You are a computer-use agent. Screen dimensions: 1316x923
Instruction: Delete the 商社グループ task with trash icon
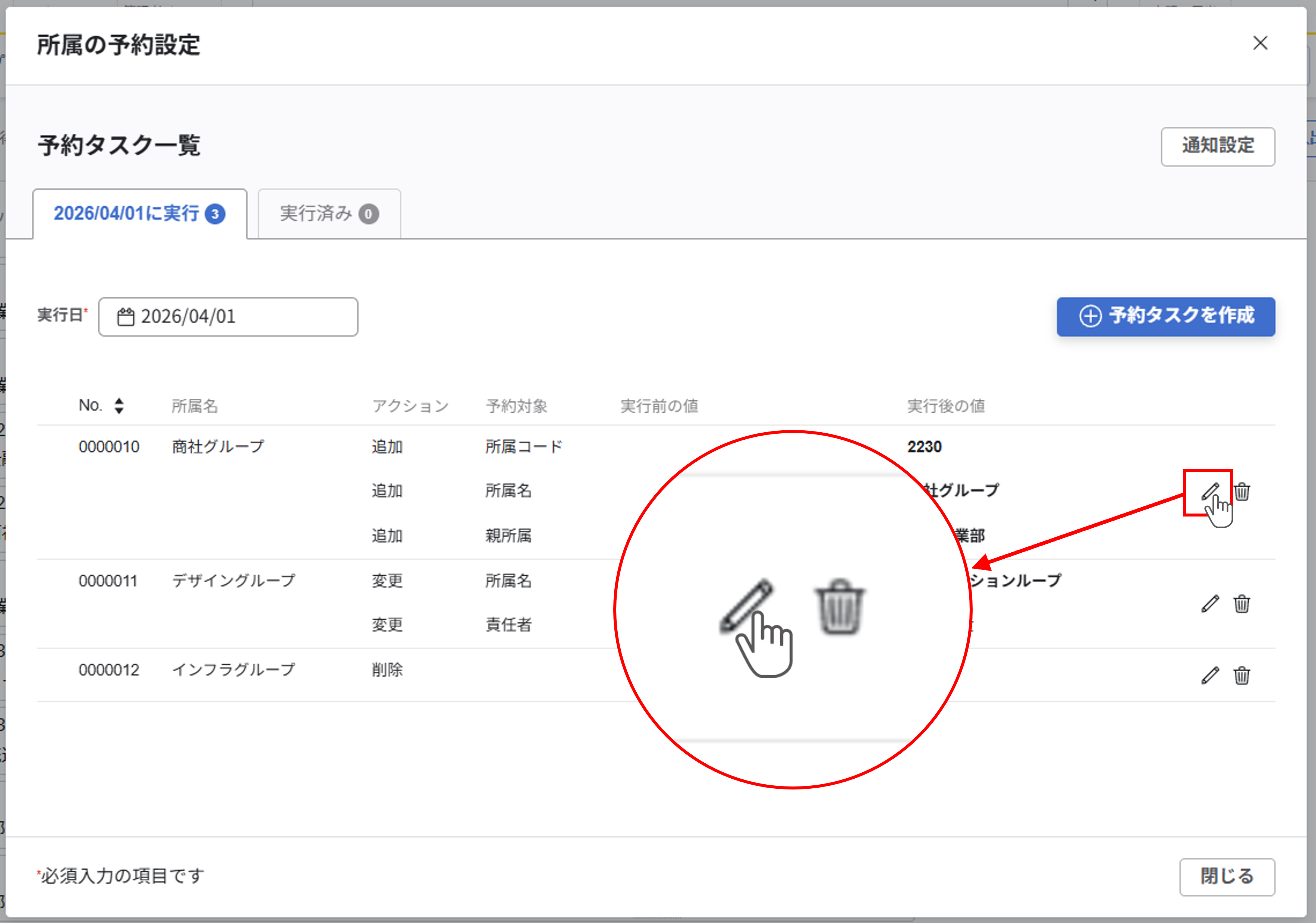pyautogui.click(x=1241, y=491)
